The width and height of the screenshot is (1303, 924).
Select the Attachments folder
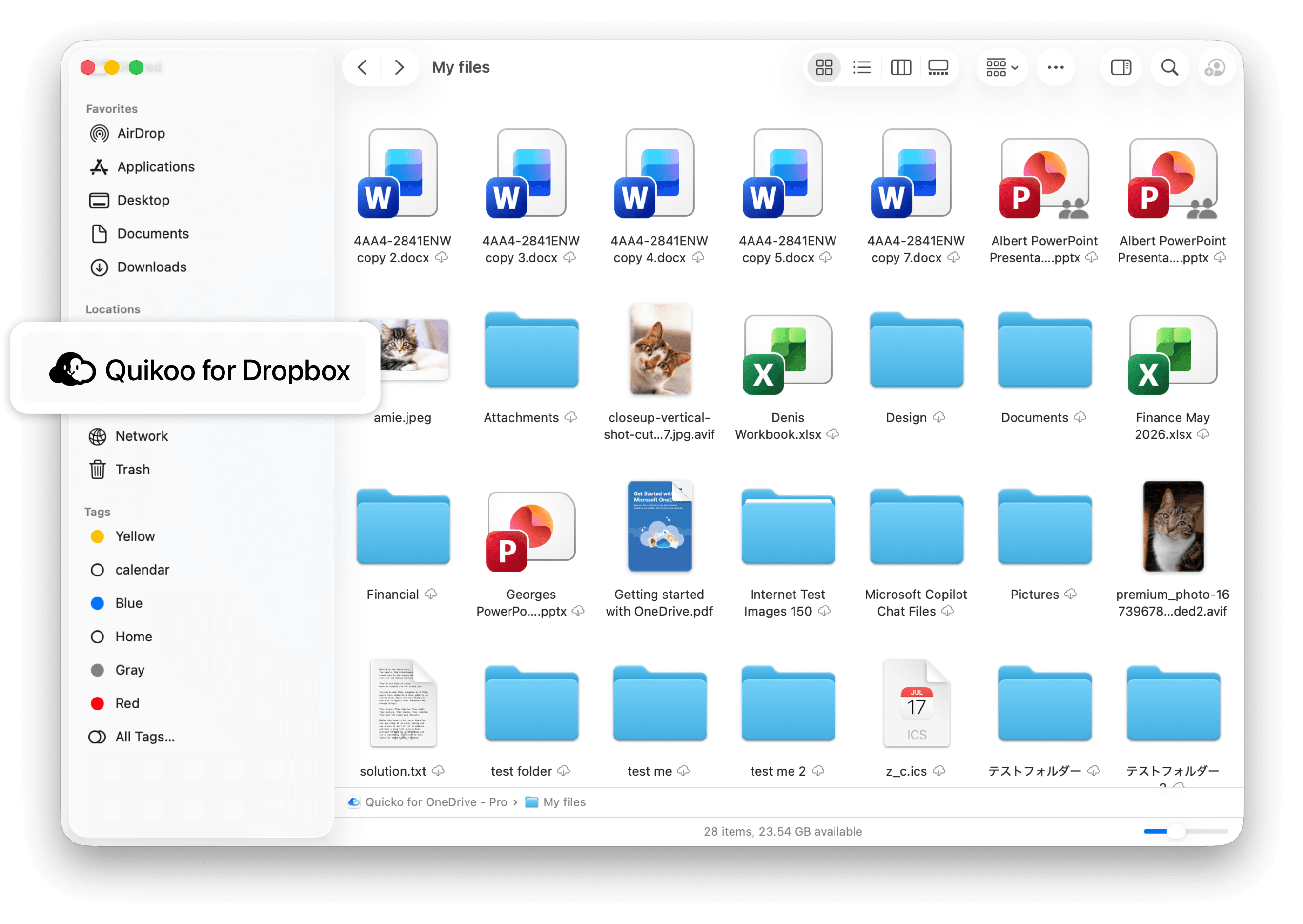531,350
